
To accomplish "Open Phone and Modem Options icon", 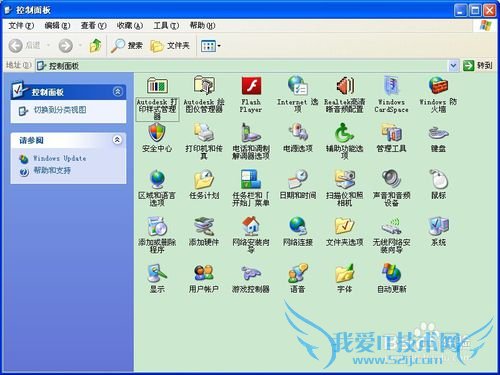I will click(251, 132).
